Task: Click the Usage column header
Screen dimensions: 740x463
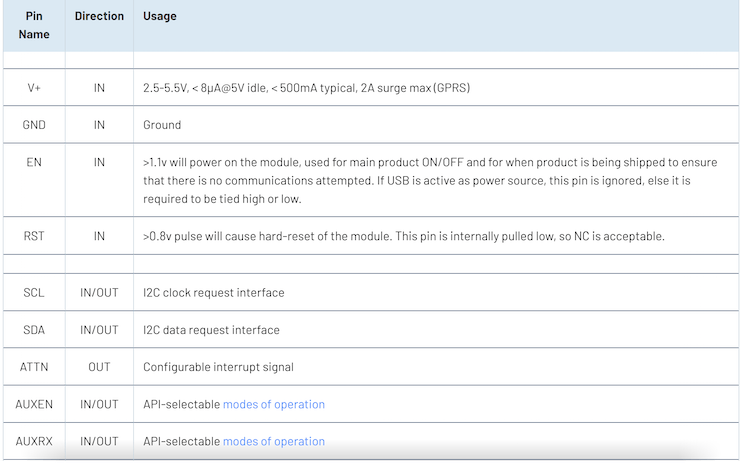Action: click(158, 17)
